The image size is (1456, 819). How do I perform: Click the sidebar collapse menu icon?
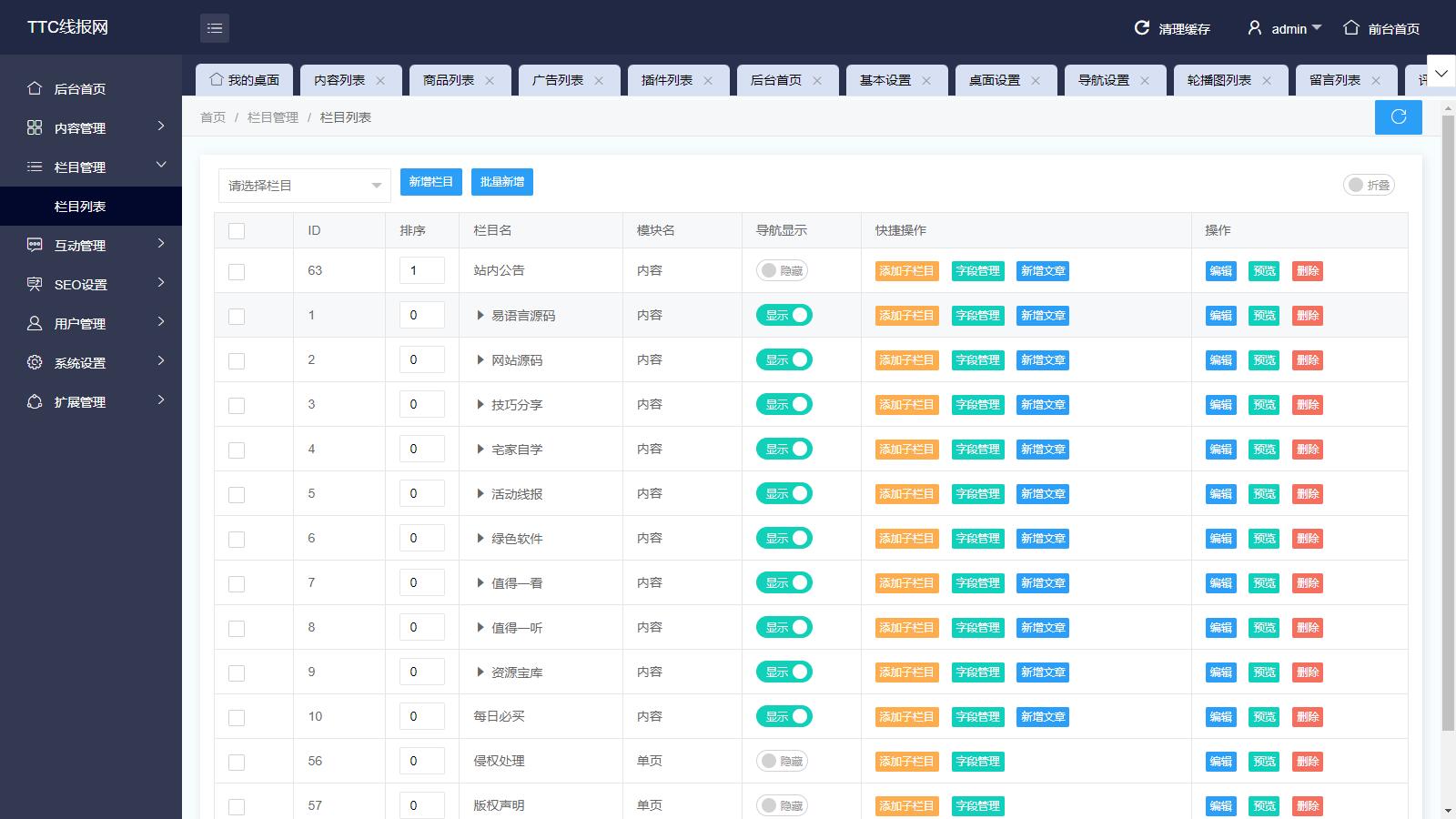215,28
